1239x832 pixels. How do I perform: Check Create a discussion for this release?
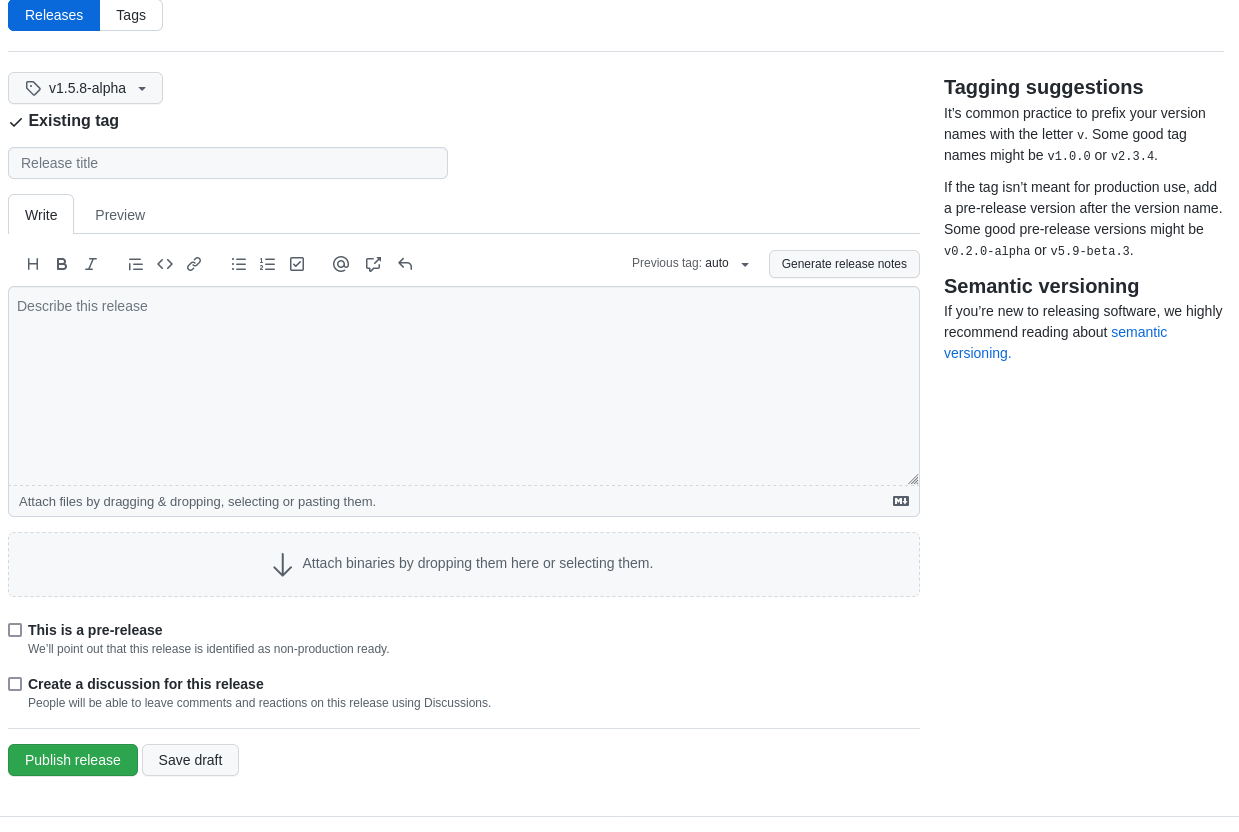pyautogui.click(x=15, y=684)
